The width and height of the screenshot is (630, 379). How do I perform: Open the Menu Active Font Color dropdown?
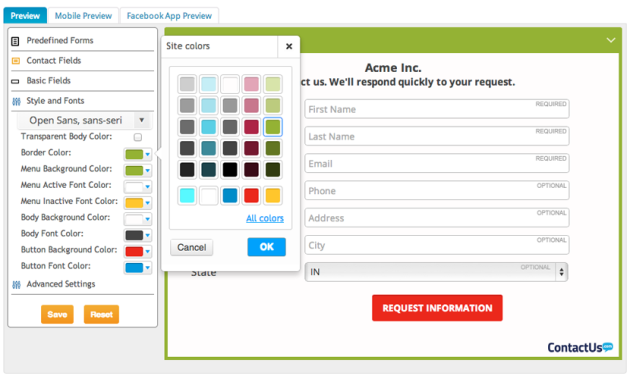pyautogui.click(x=138, y=187)
